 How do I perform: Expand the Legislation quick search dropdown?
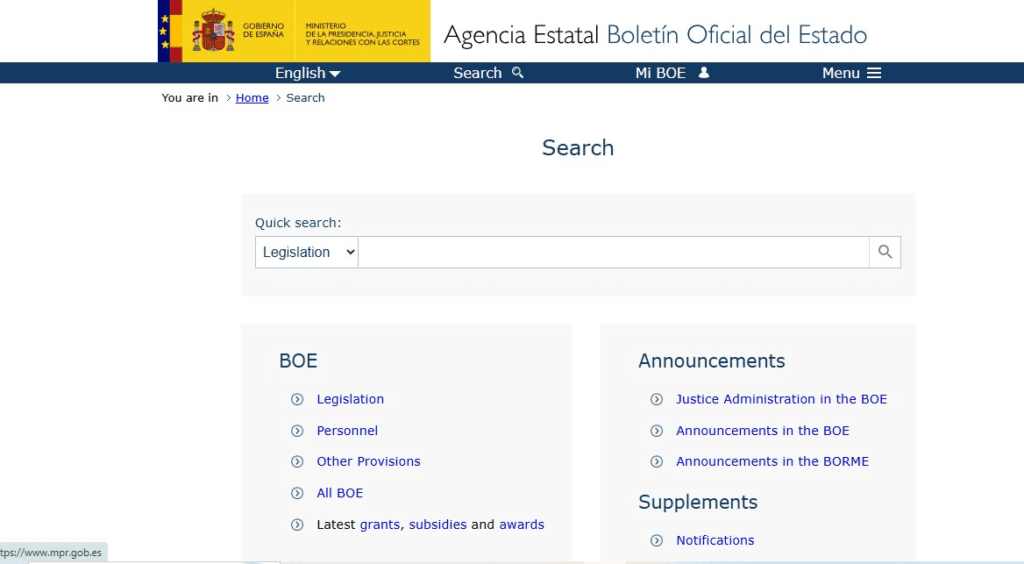306,252
